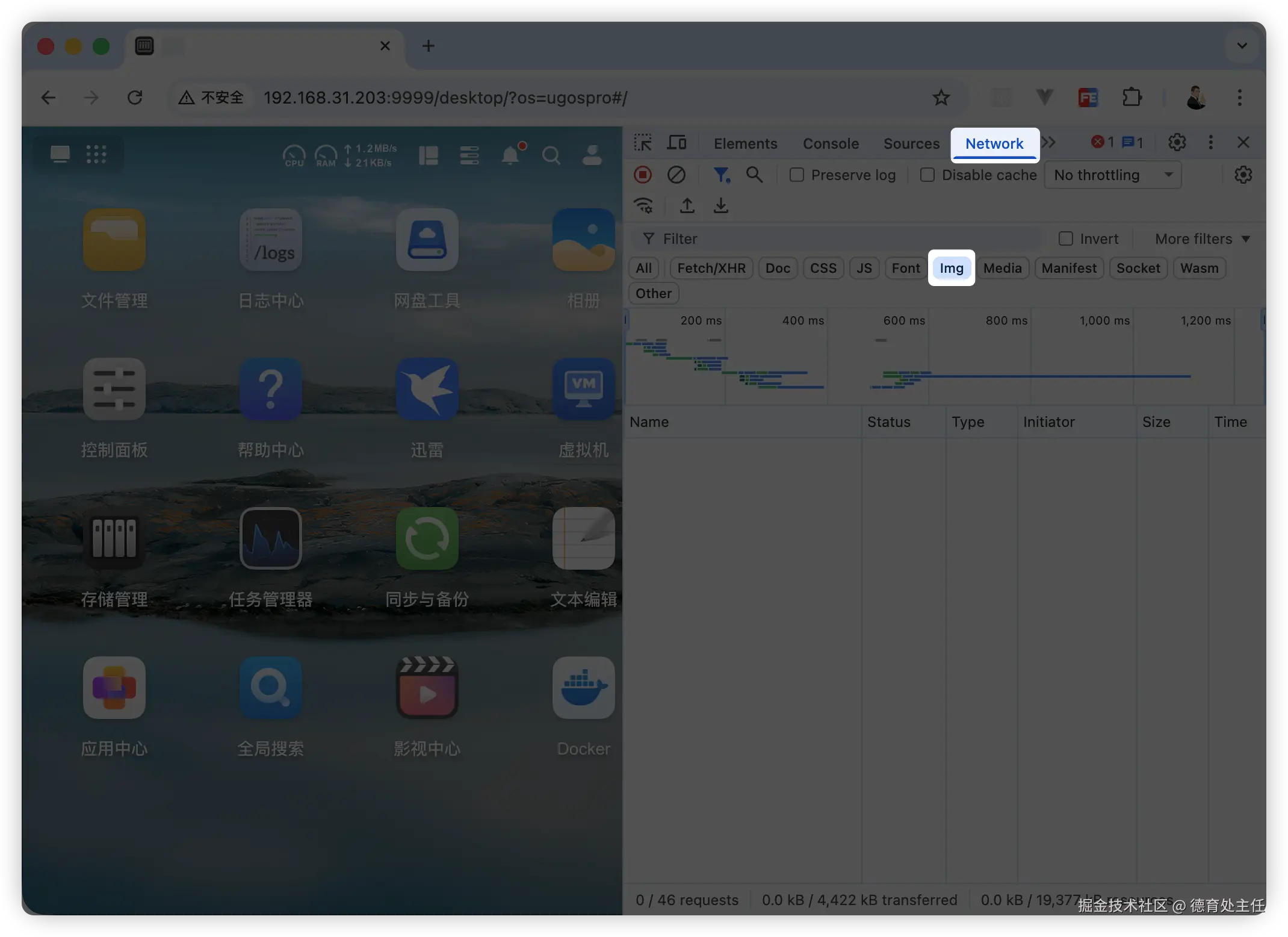Clear the network log
This screenshot has width=1288, height=937.
(x=676, y=175)
